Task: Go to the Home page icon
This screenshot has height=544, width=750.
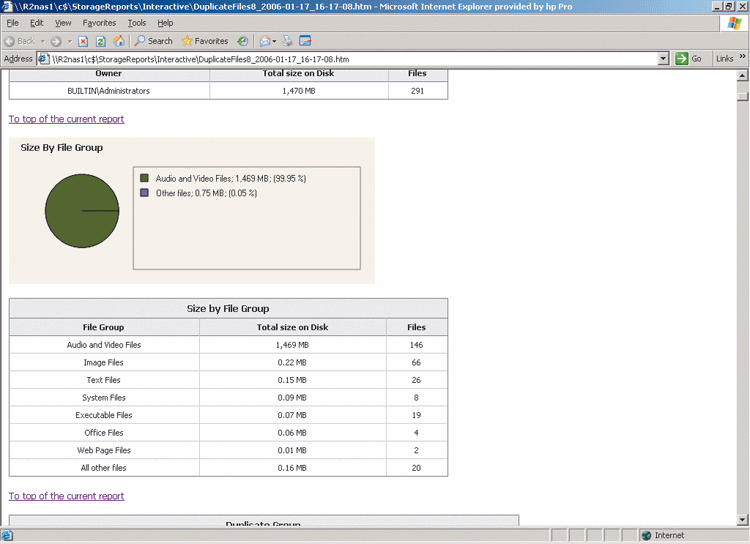Action: tap(119, 41)
